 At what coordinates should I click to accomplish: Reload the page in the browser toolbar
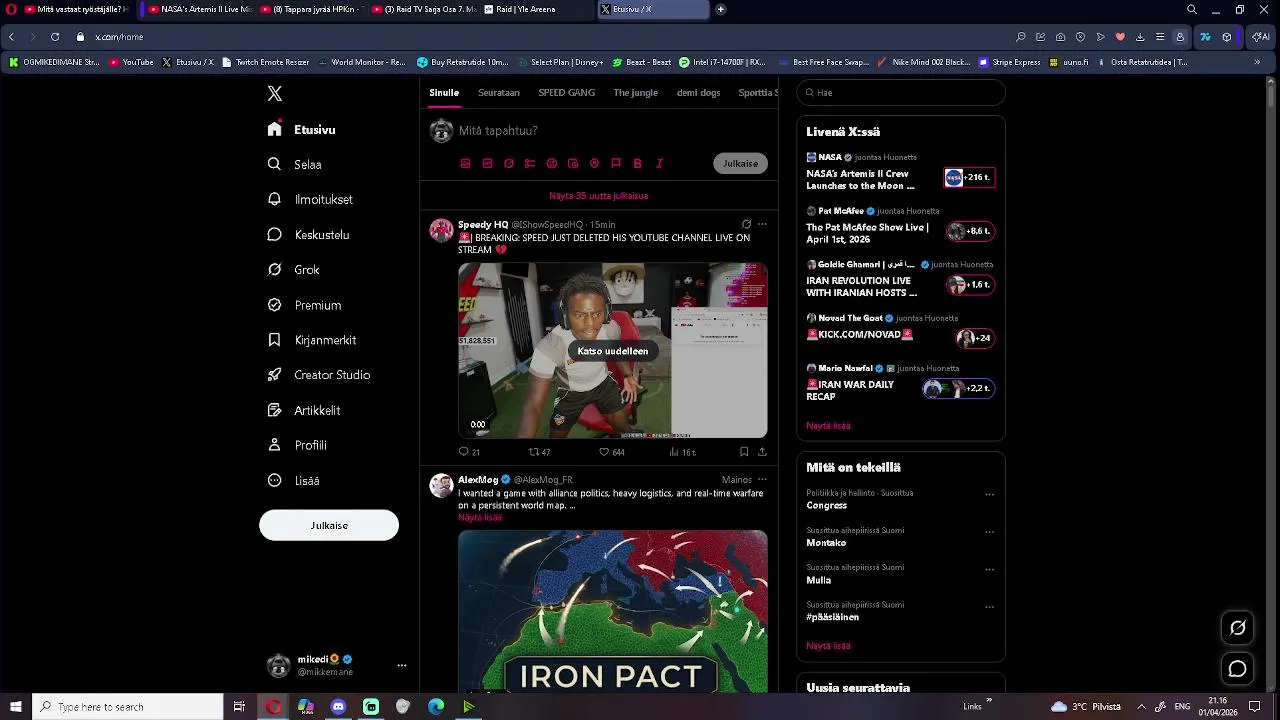coord(55,37)
